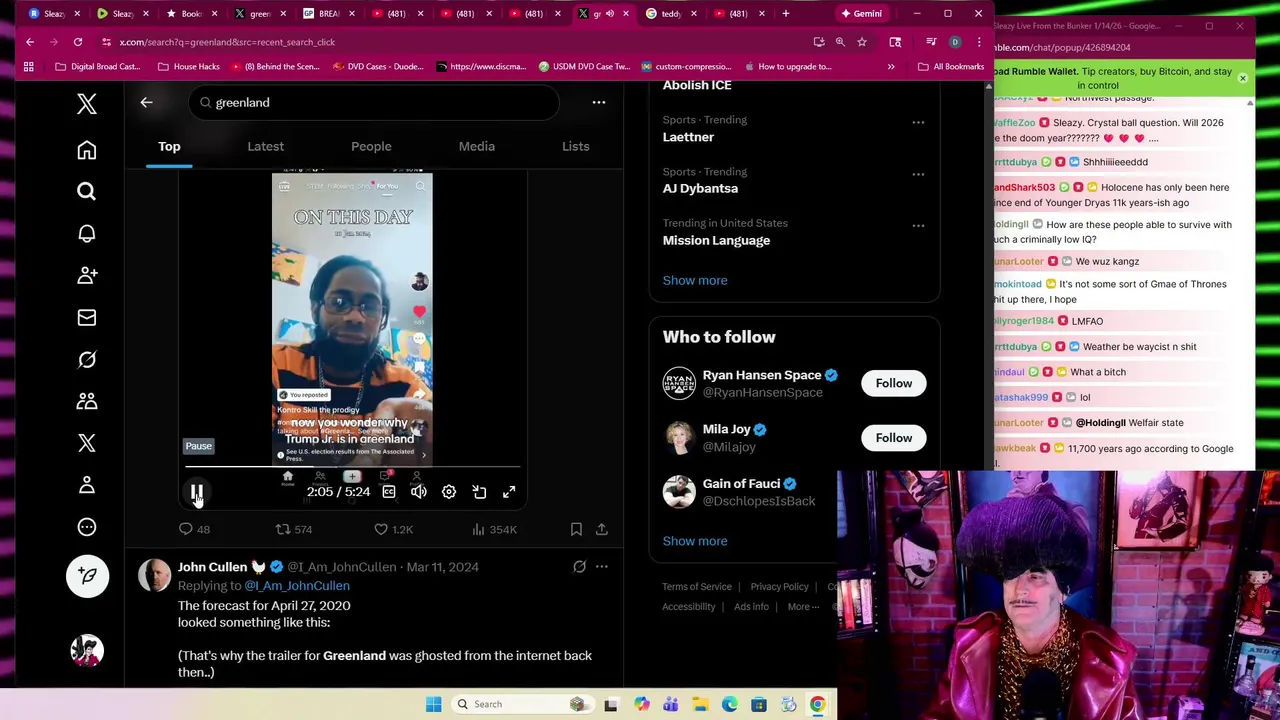Open Notifications bell in X sidebar
1280x720 pixels.
coord(87,233)
